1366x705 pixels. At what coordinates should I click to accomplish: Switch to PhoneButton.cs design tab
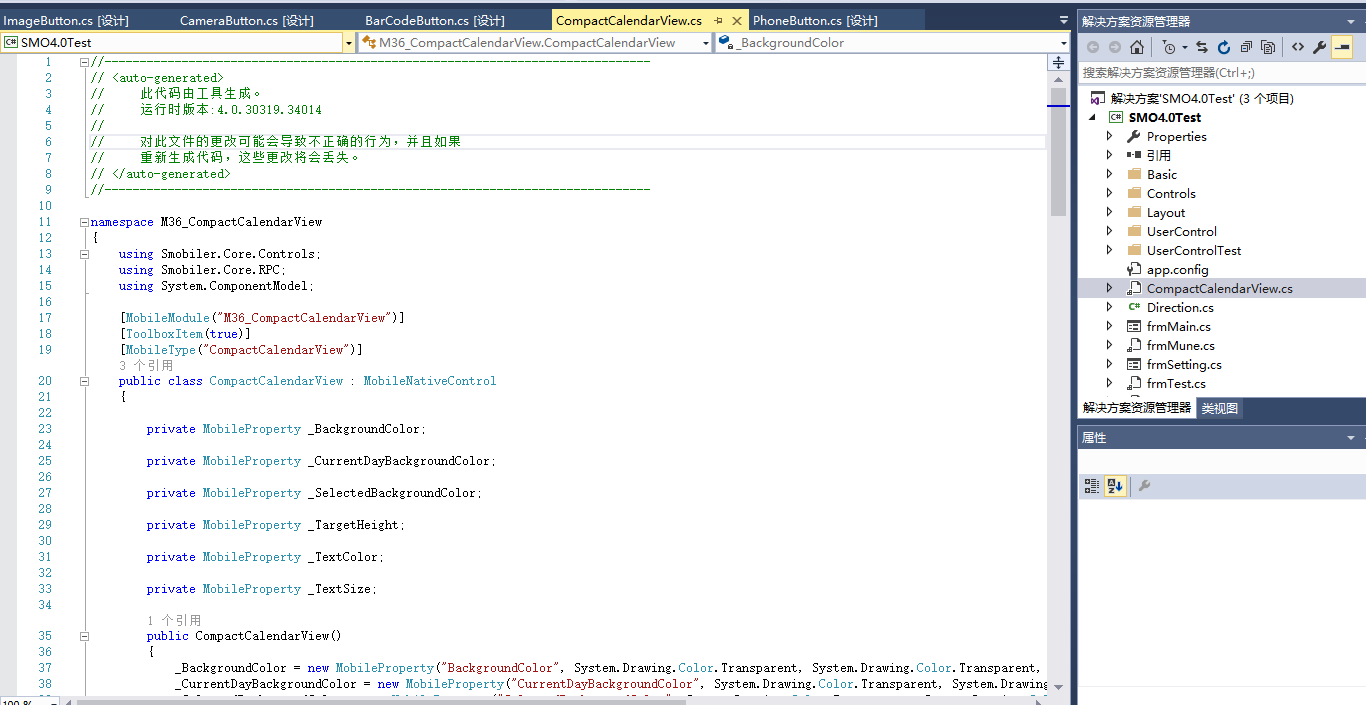tap(815, 21)
